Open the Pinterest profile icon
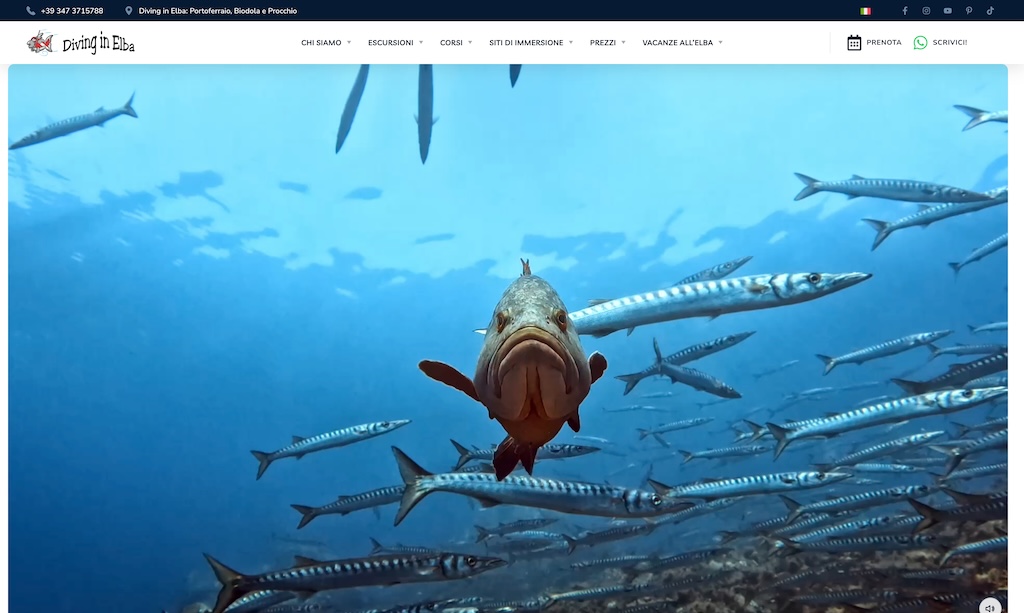 968,11
